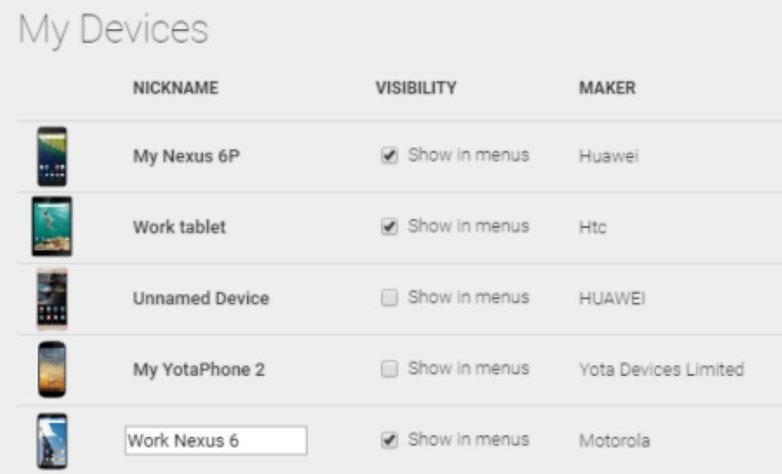
Task: Enable Show in menus for Unnamed Device
Action: pos(389,298)
